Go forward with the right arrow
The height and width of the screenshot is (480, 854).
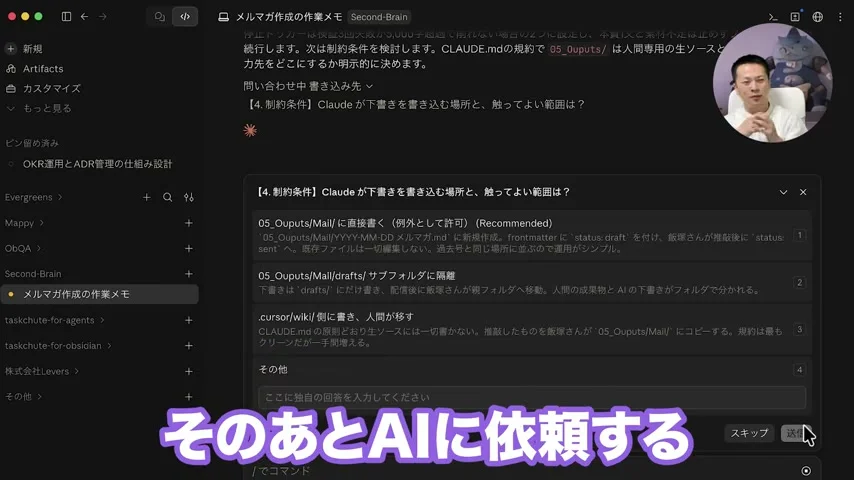[103, 17]
